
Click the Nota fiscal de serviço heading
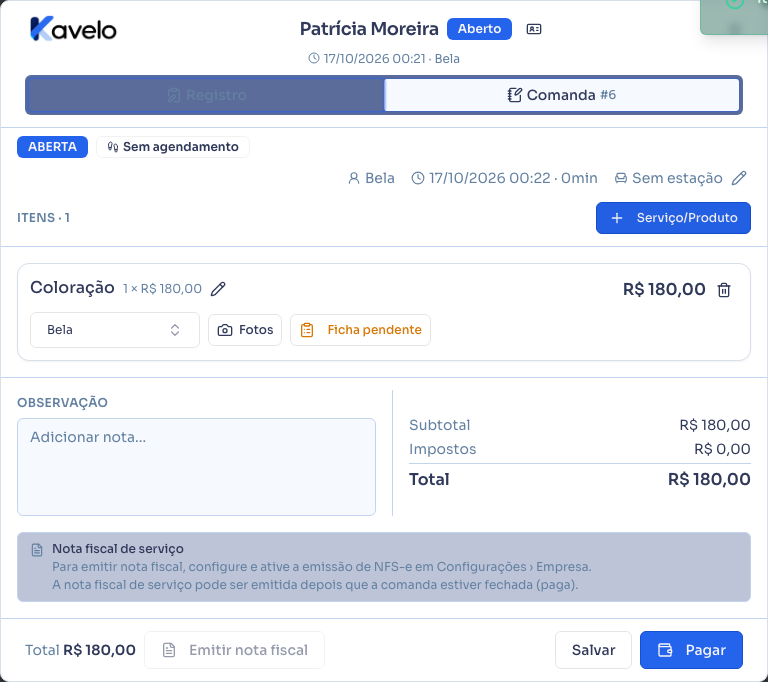coord(118,549)
